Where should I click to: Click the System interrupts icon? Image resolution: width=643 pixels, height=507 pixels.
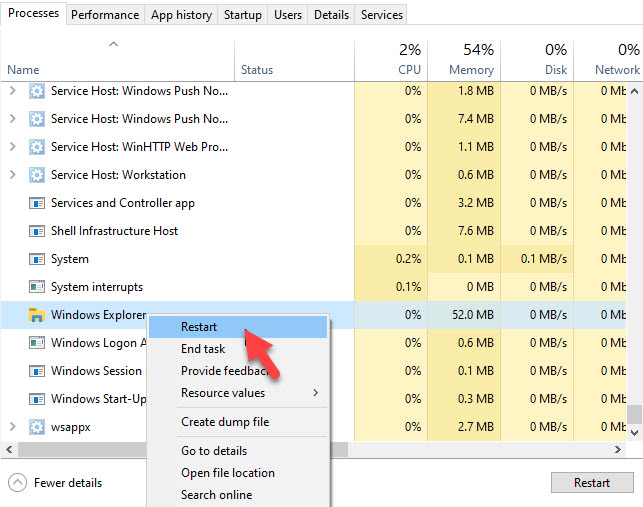[x=36, y=287]
